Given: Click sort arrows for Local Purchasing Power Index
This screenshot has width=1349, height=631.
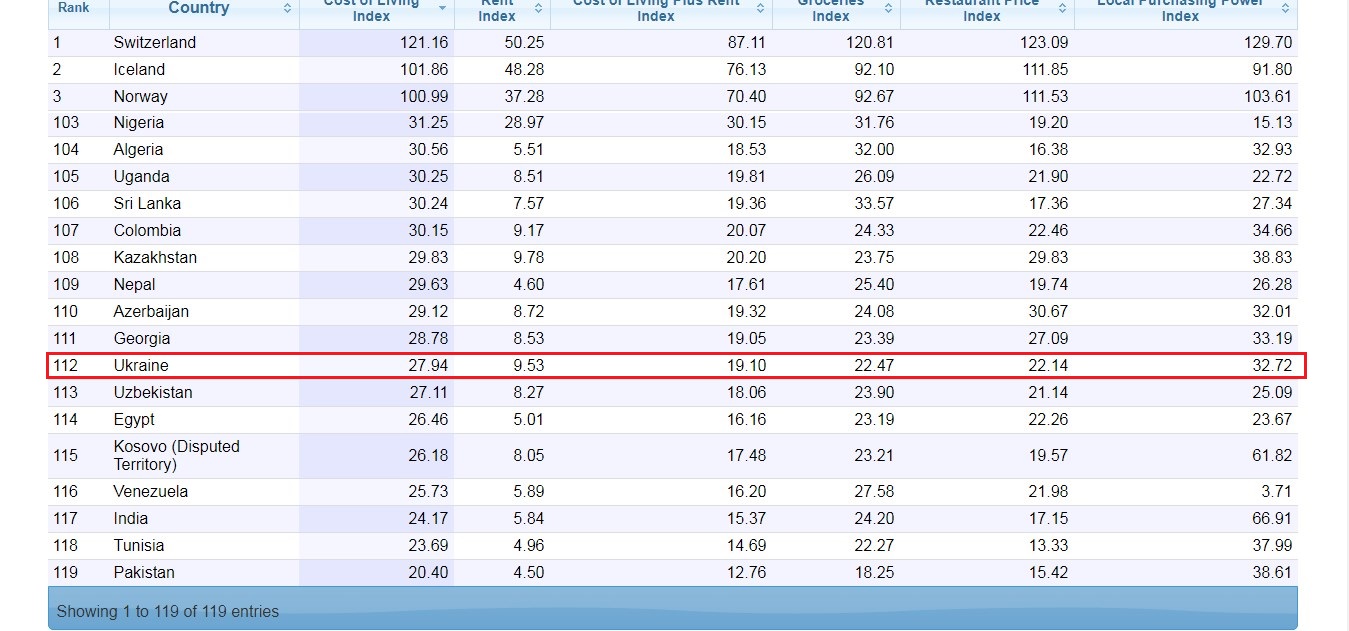Looking at the screenshot, I should coord(1286,8).
